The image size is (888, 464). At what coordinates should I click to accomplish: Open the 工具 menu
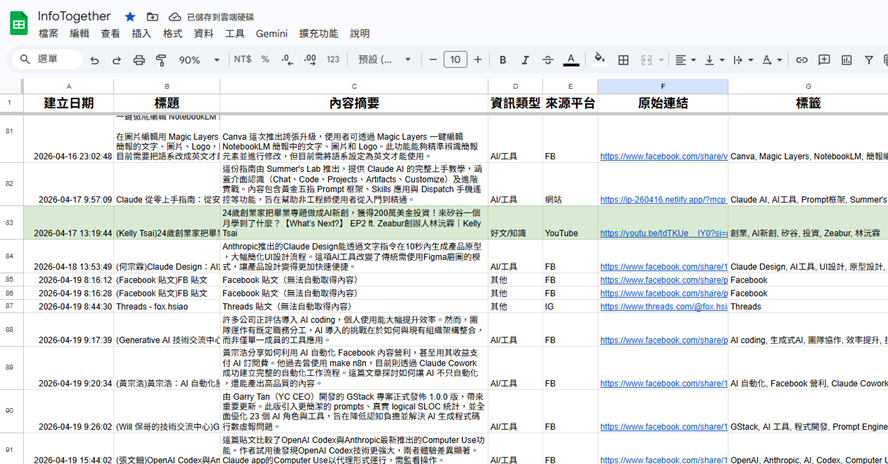tap(234, 33)
